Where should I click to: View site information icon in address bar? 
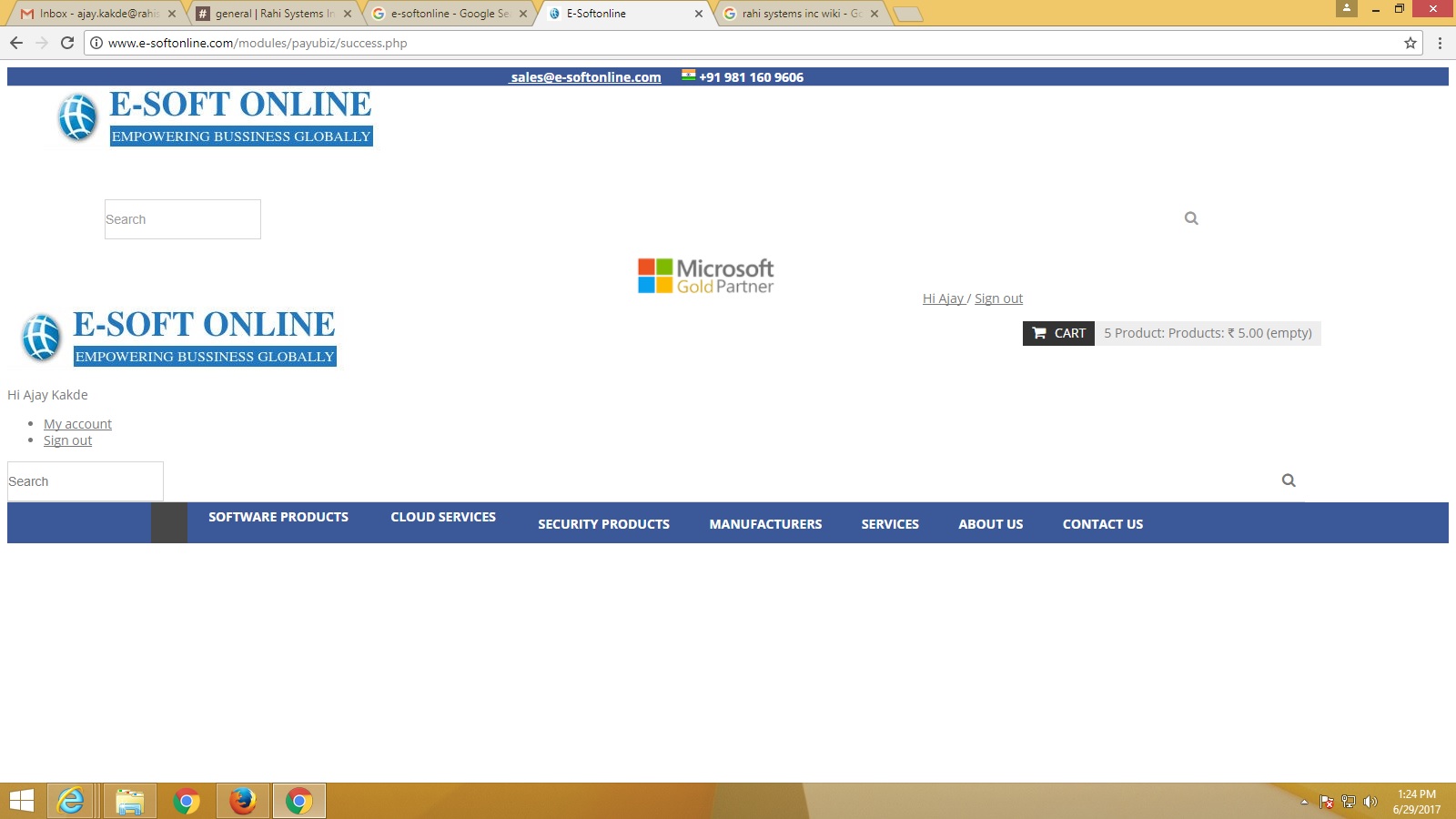(x=96, y=43)
